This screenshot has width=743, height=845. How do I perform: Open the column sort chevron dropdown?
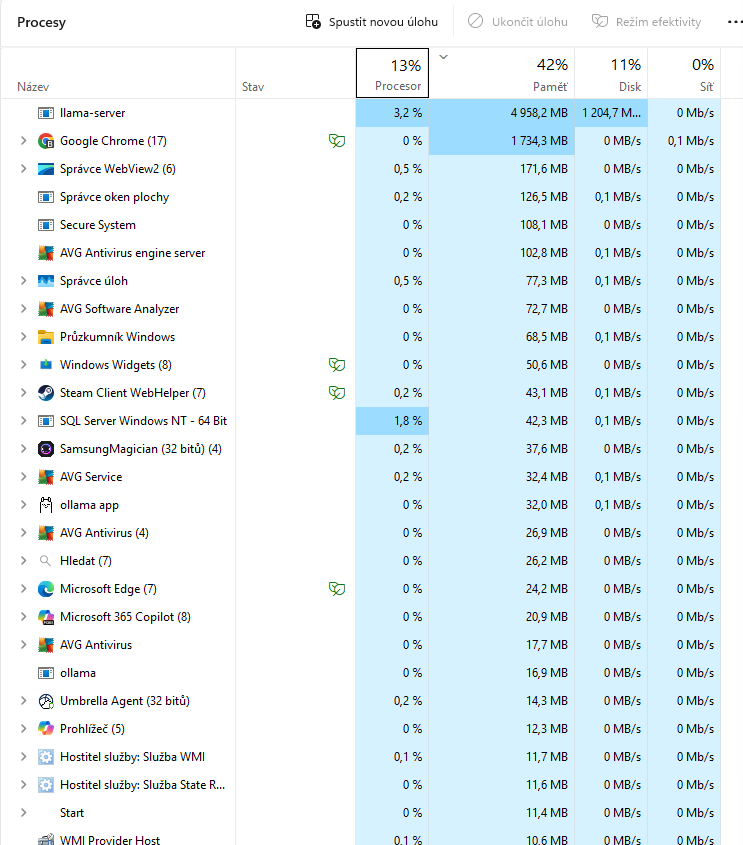443,57
